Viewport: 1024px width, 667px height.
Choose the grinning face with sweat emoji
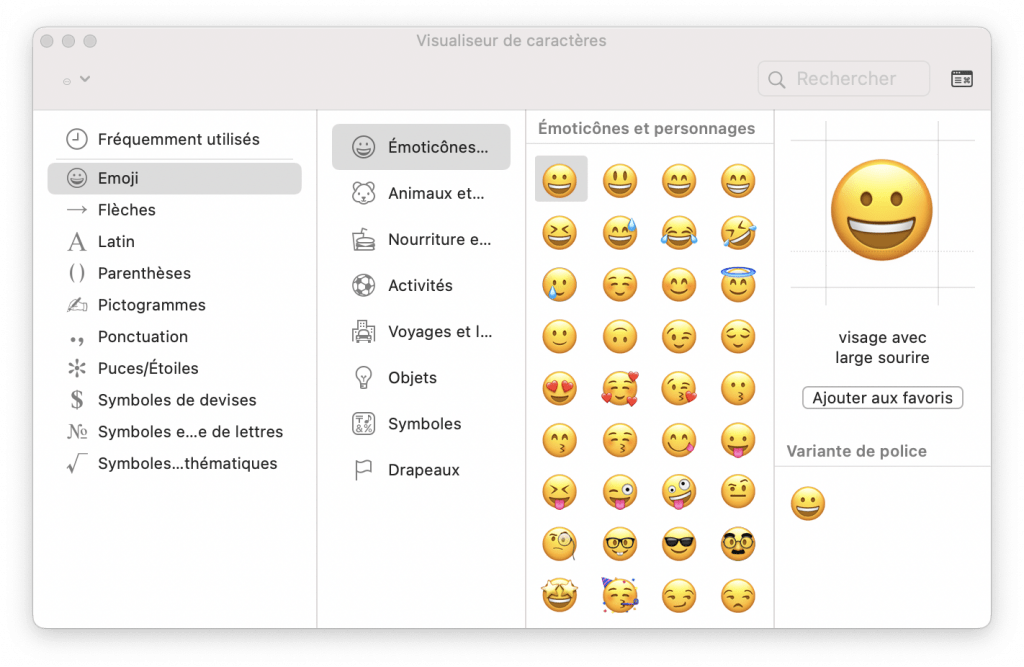(x=619, y=233)
